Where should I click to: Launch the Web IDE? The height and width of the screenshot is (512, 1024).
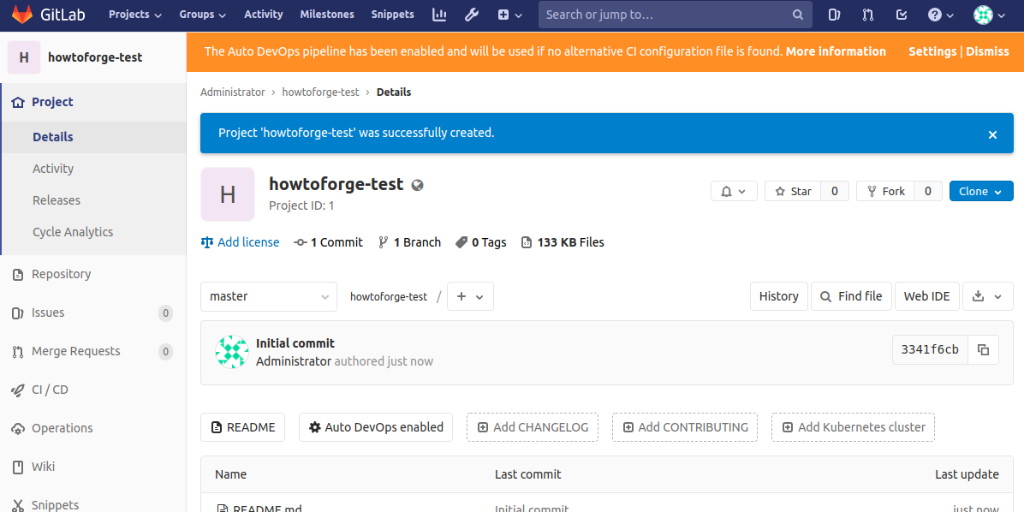(x=927, y=296)
